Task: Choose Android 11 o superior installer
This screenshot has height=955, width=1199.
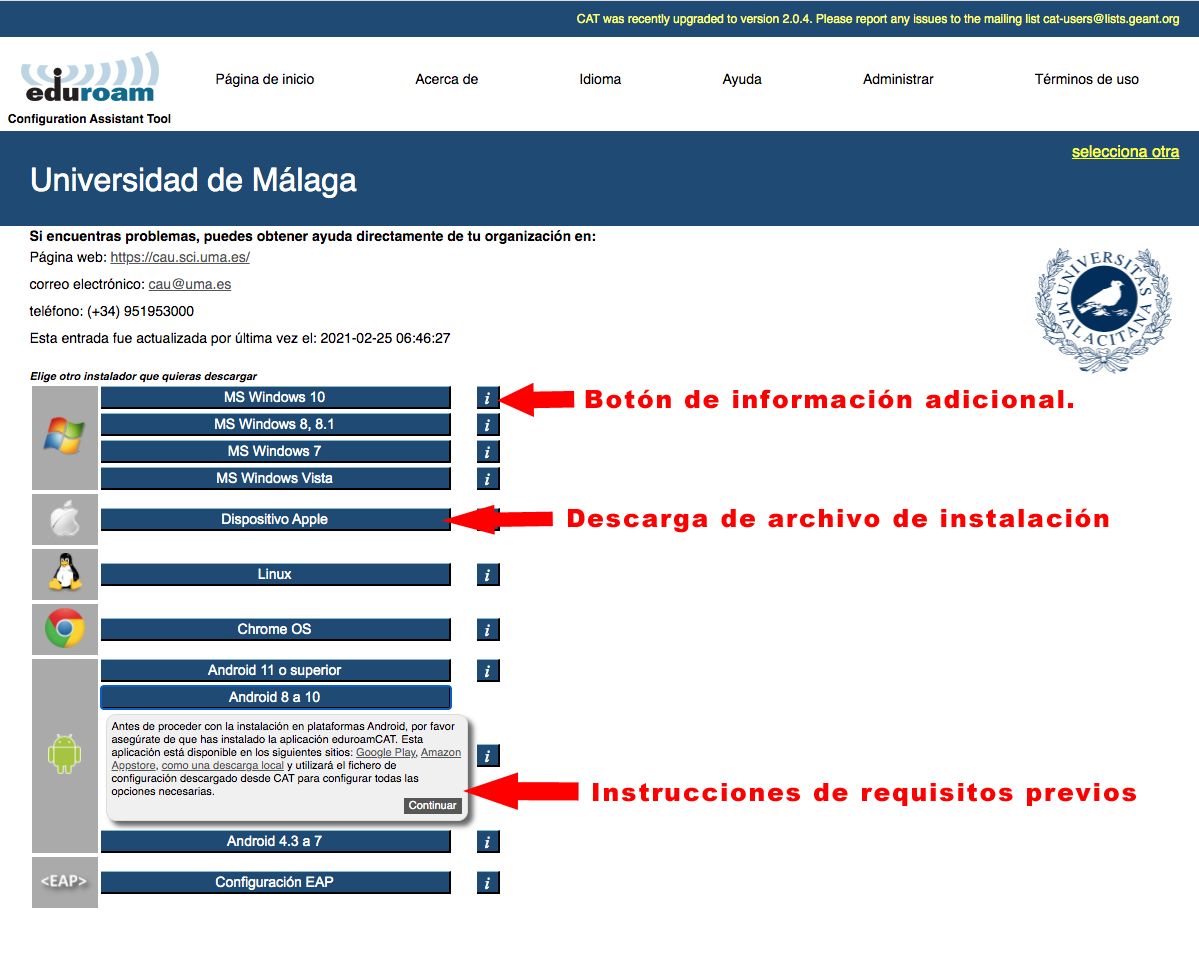Action: (x=275, y=671)
